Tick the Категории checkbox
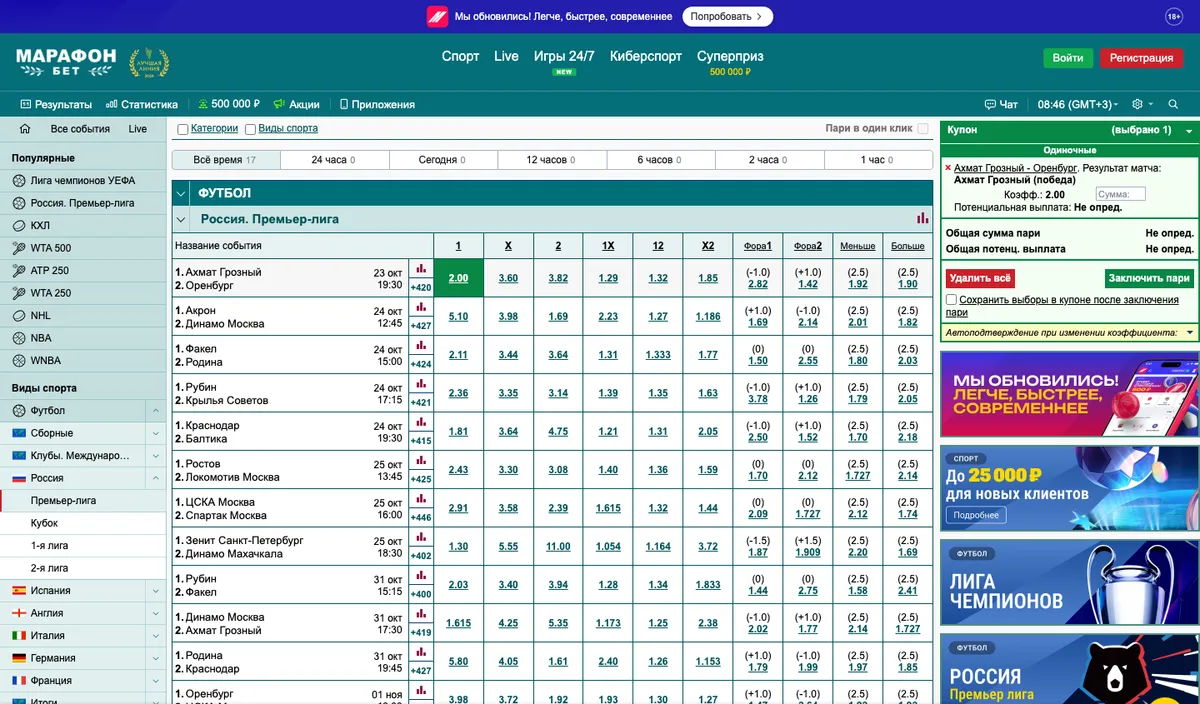The image size is (1200, 704). 183,129
